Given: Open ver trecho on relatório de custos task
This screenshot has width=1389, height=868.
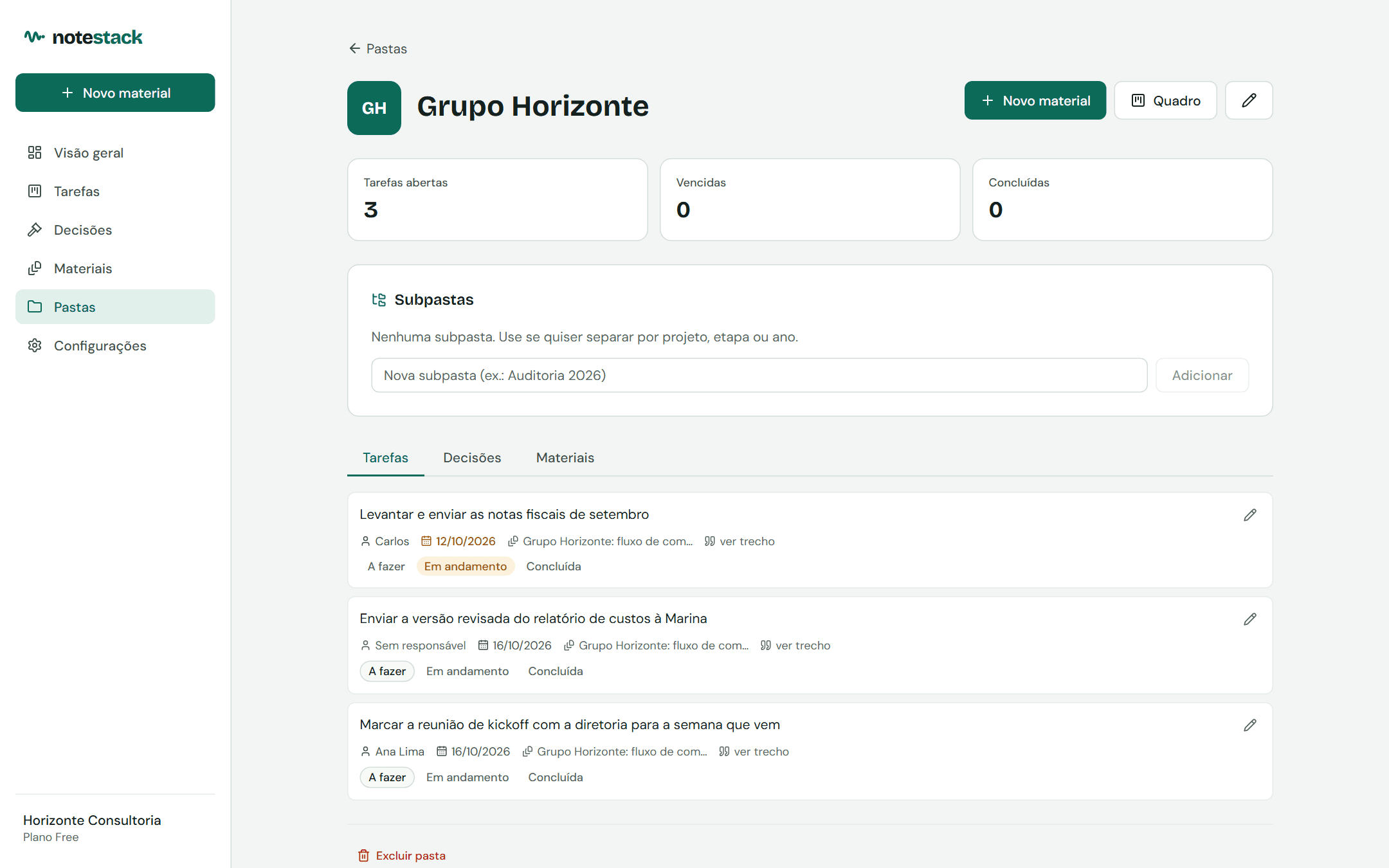Looking at the screenshot, I should pos(795,646).
